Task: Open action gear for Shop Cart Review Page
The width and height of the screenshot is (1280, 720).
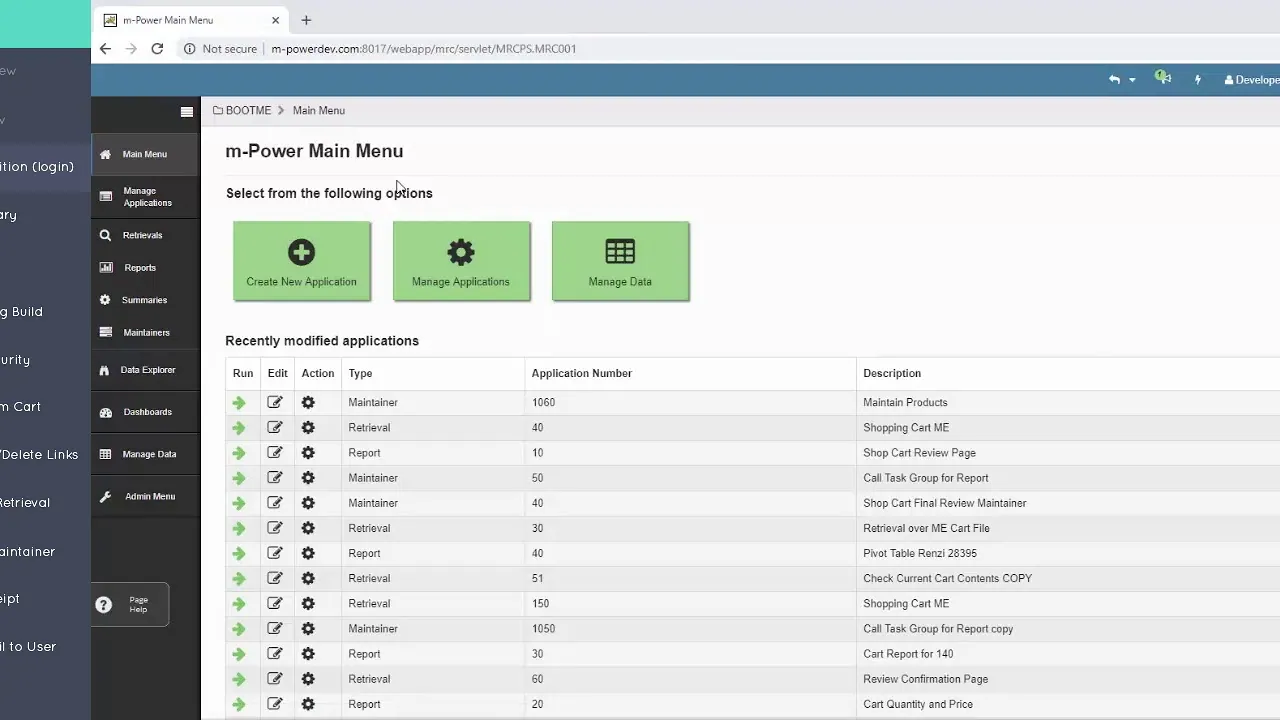Action: click(308, 453)
